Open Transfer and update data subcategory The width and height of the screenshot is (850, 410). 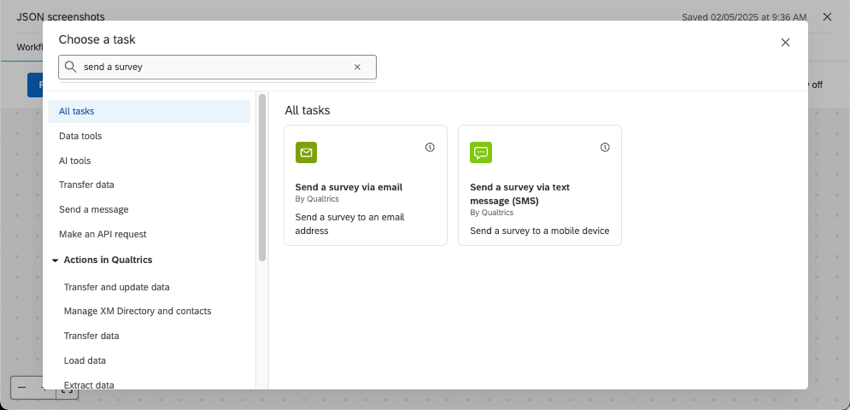[116, 287]
